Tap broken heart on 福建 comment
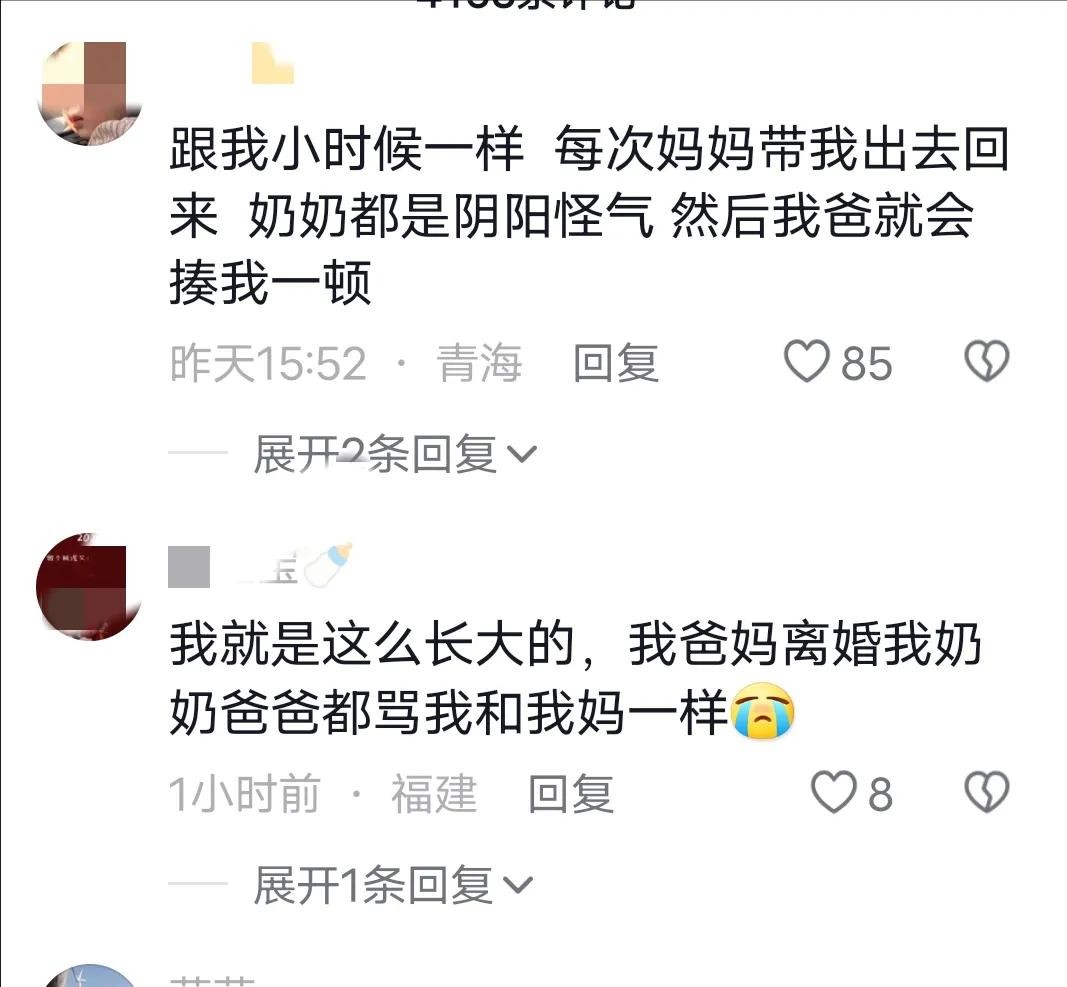Screen dimensions: 1067x987 coord(987,792)
